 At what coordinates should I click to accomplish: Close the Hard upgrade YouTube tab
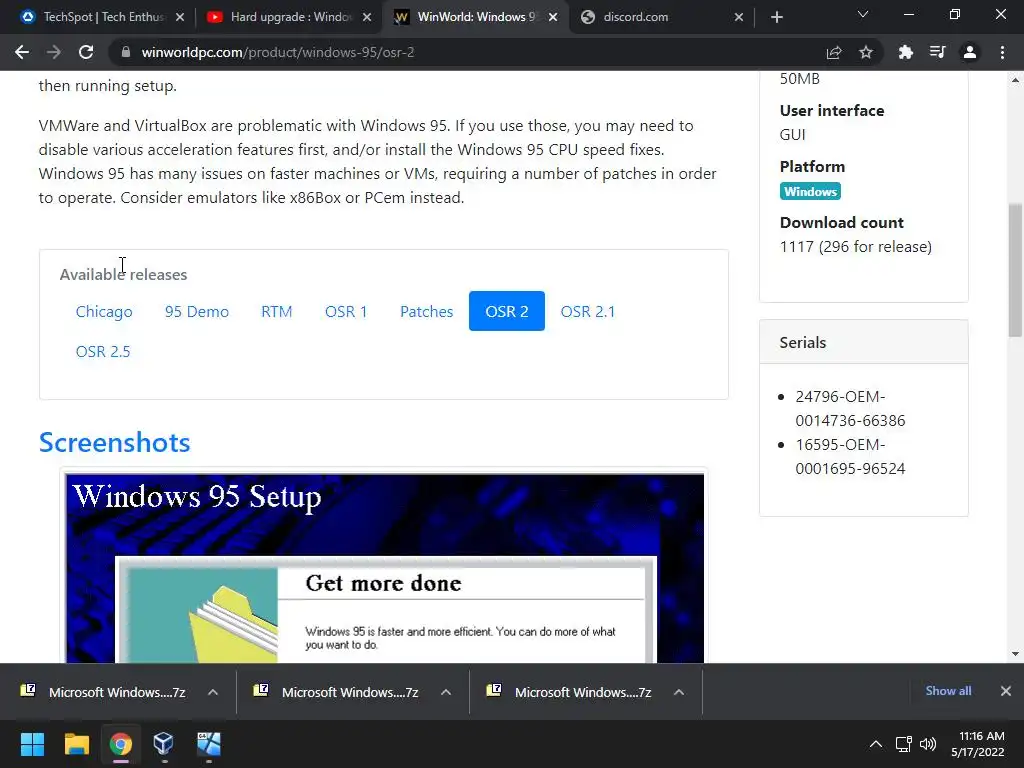click(367, 17)
